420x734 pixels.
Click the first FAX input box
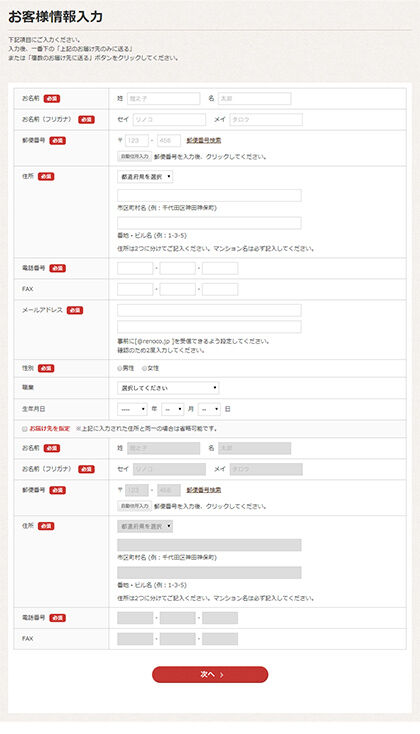[x=135, y=289]
